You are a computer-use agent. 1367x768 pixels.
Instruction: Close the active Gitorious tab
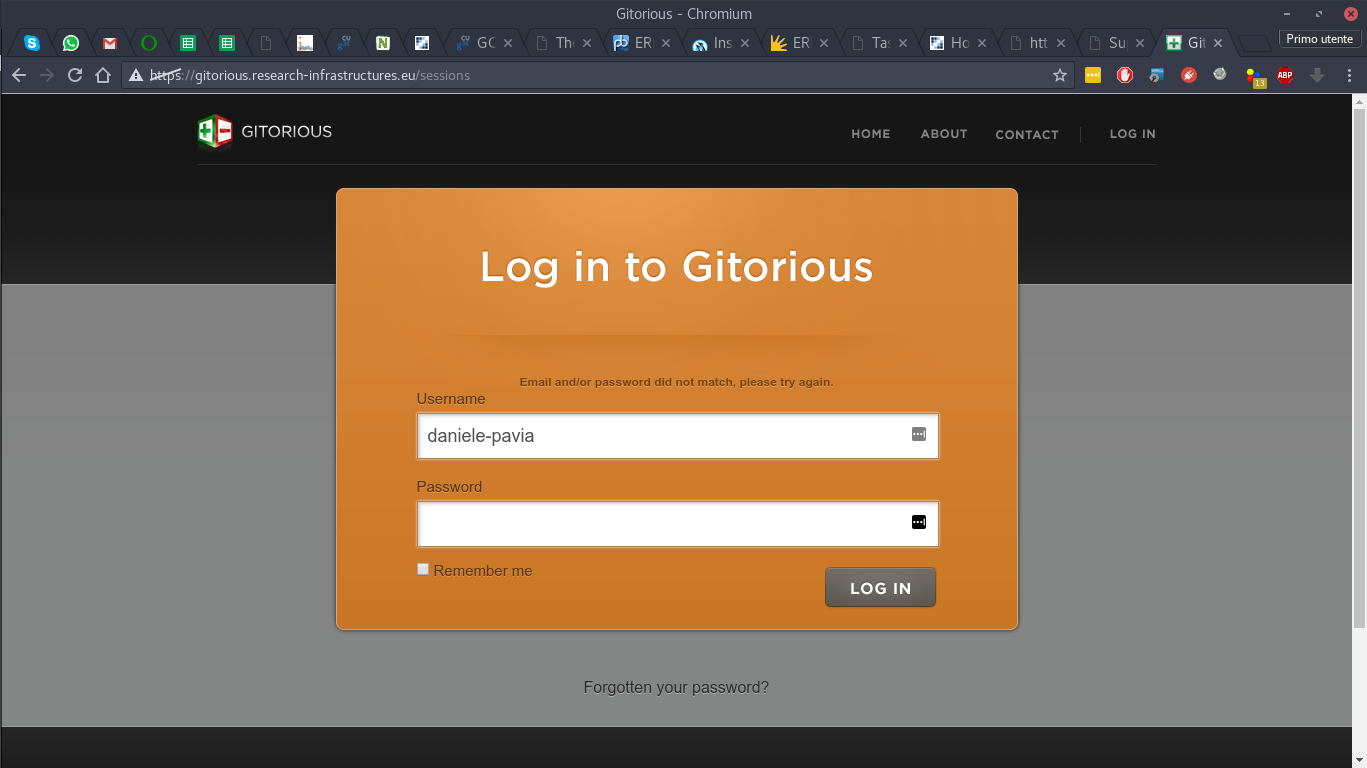1218,43
